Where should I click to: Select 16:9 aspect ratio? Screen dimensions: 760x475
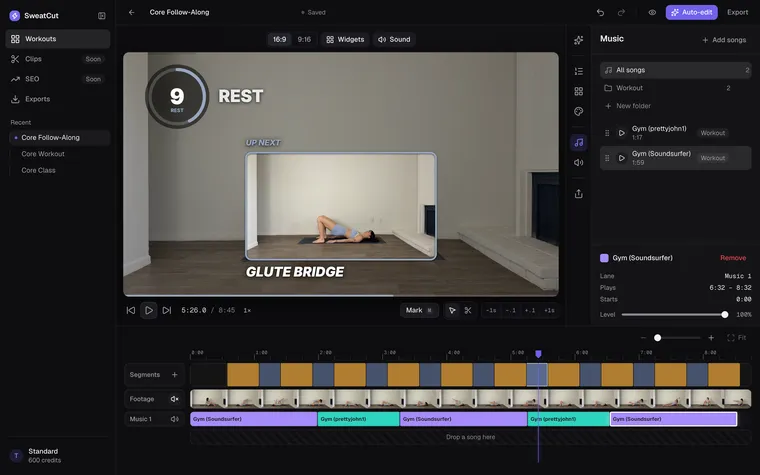click(279, 40)
